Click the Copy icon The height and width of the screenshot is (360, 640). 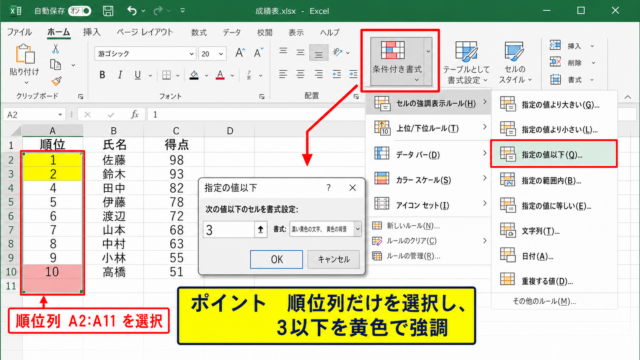pyautogui.click(x=56, y=64)
